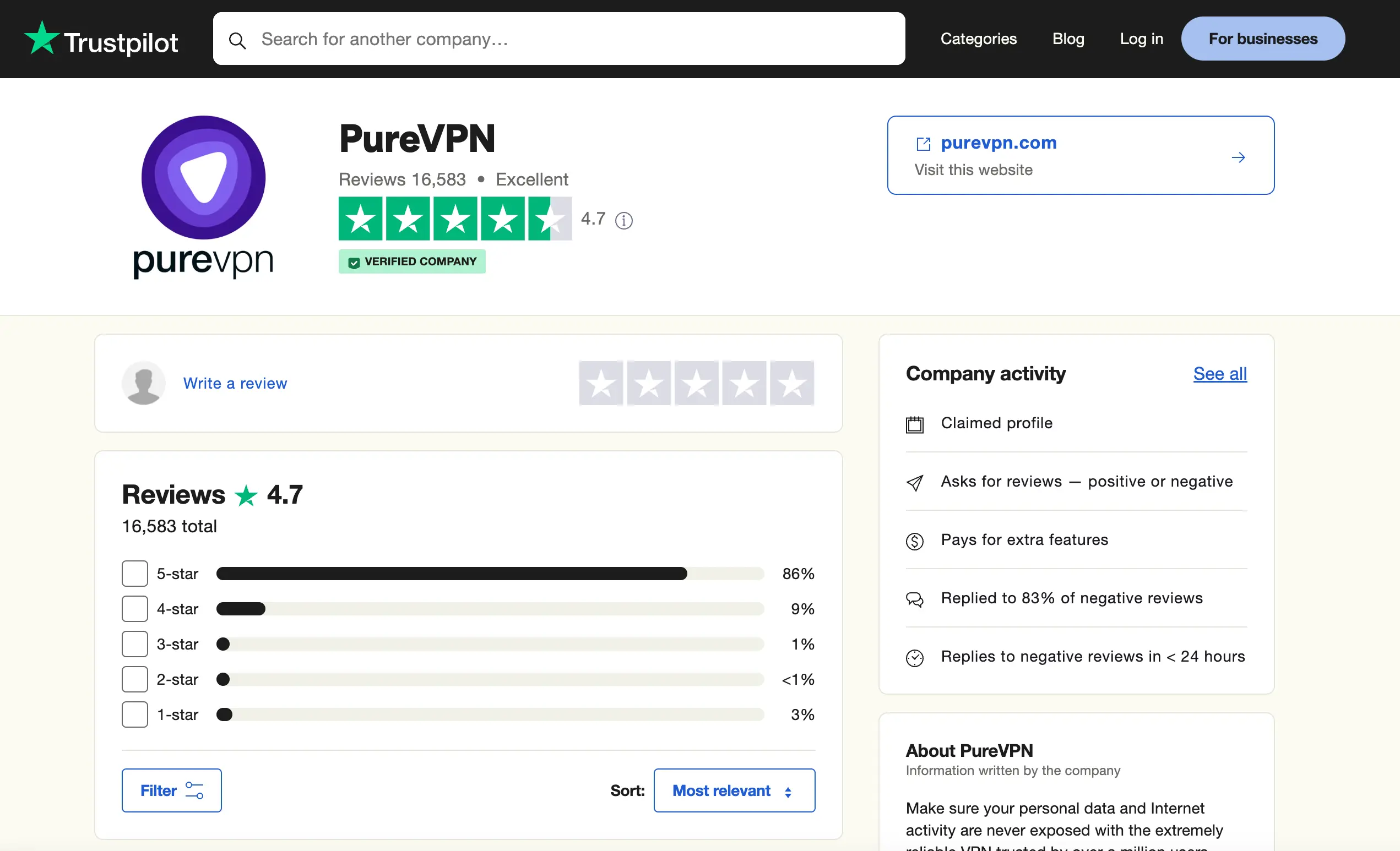This screenshot has width=1400, height=851.
Task: Click the Trustpilot star logo
Action: click(x=41, y=39)
